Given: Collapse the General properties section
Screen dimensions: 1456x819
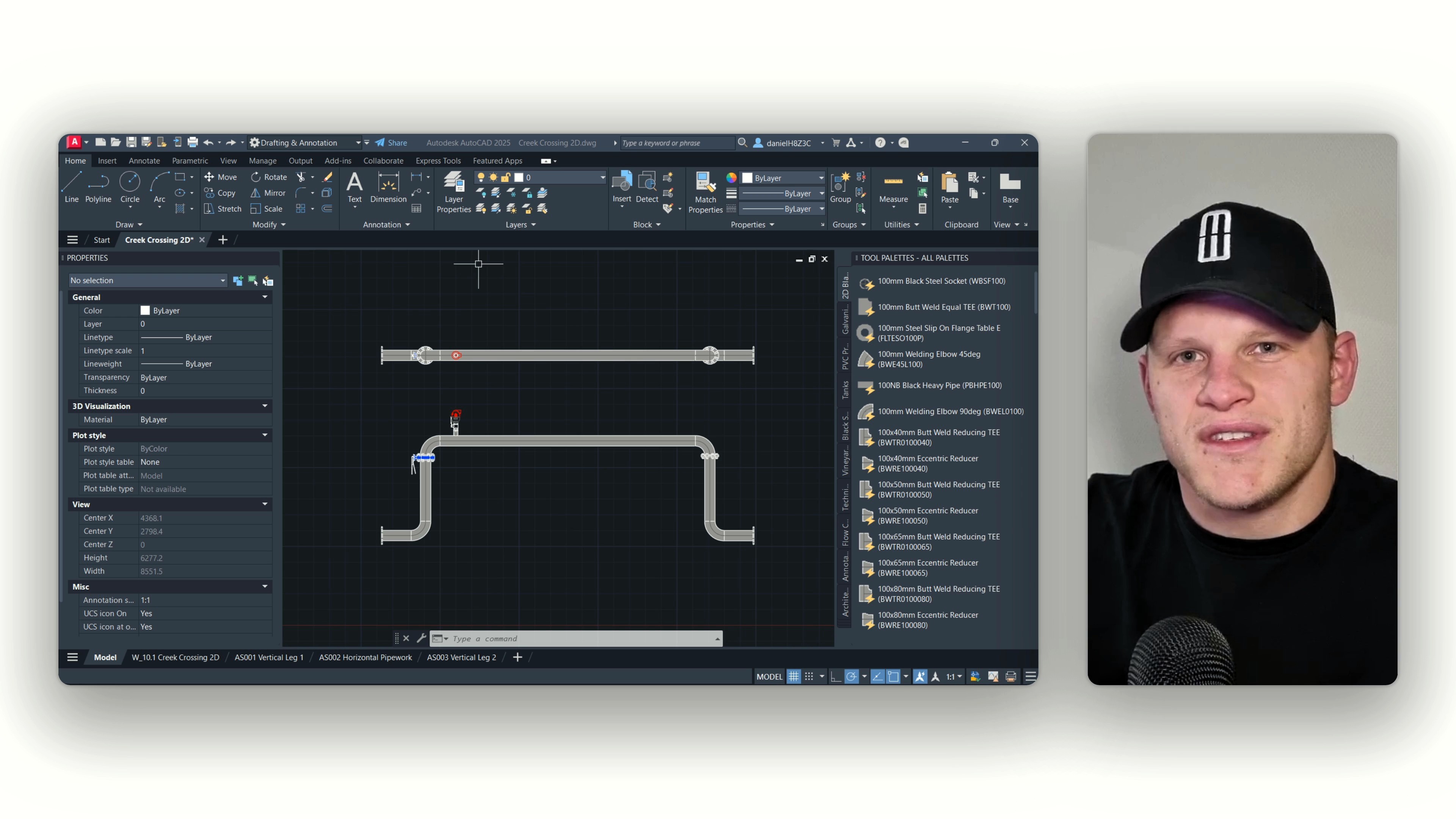Looking at the screenshot, I should (265, 297).
